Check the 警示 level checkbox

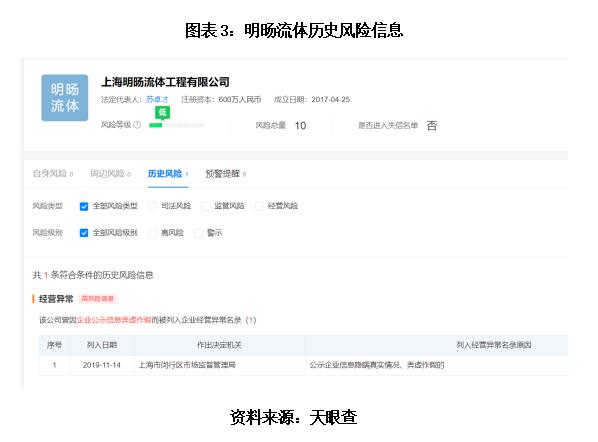point(198,233)
